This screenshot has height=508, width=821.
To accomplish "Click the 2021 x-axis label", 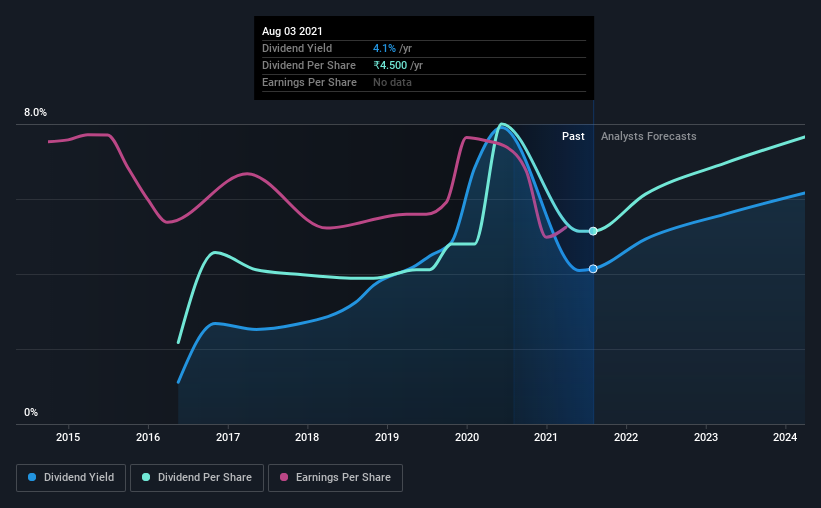I will coord(546,437).
